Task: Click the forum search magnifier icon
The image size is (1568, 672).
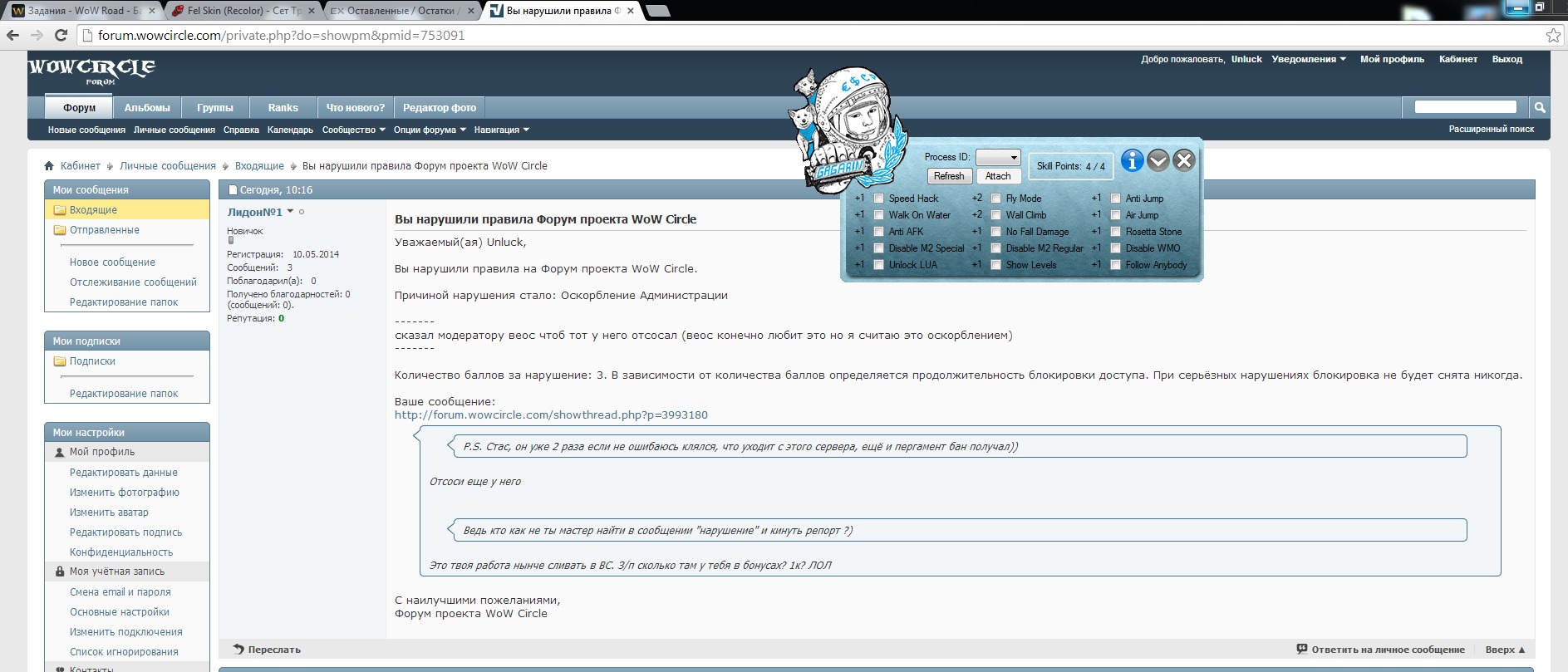Action: (x=1540, y=107)
